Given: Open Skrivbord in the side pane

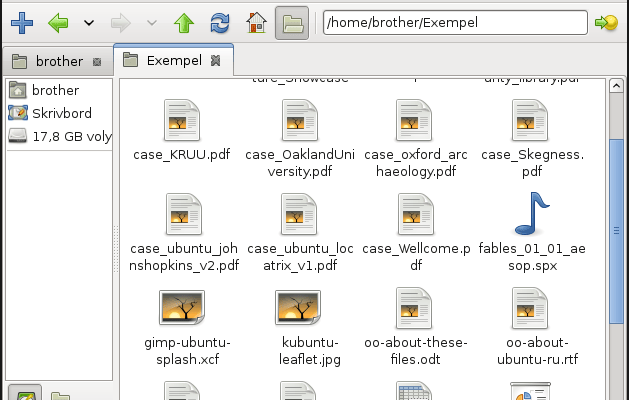Looking at the screenshot, I should click(x=59, y=113).
